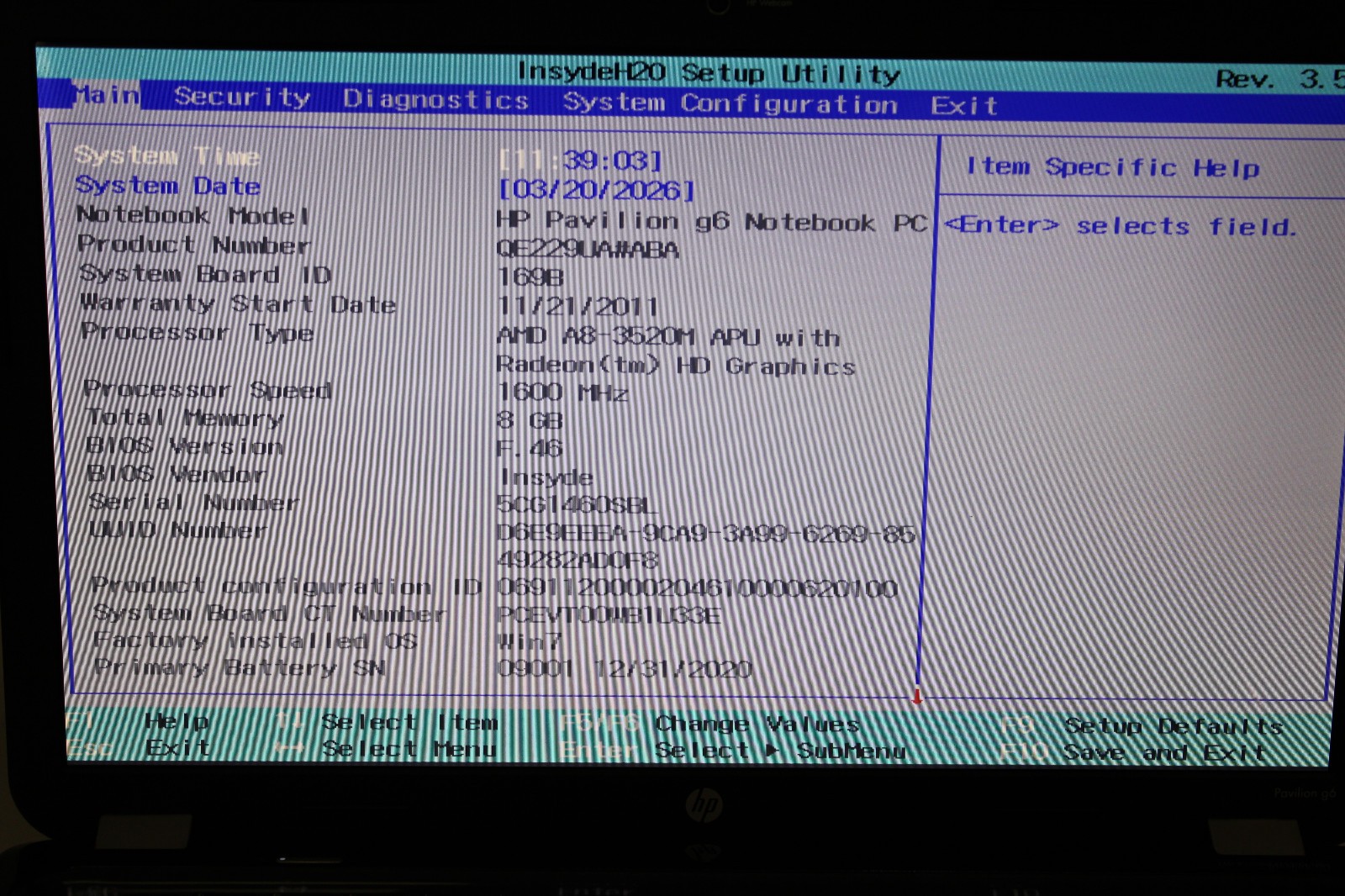
Task: Click the Rev. 3.5 version text
Action: pyautogui.click(x=1279, y=79)
